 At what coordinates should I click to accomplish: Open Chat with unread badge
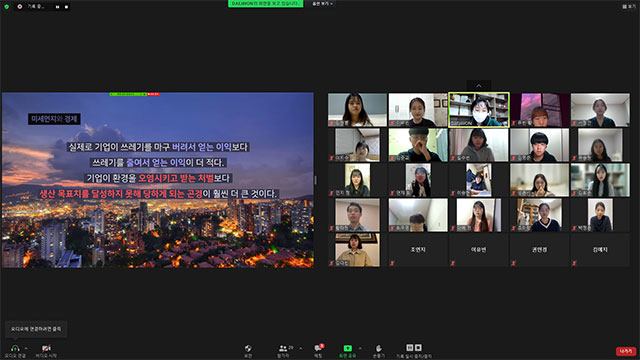click(318, 348)
